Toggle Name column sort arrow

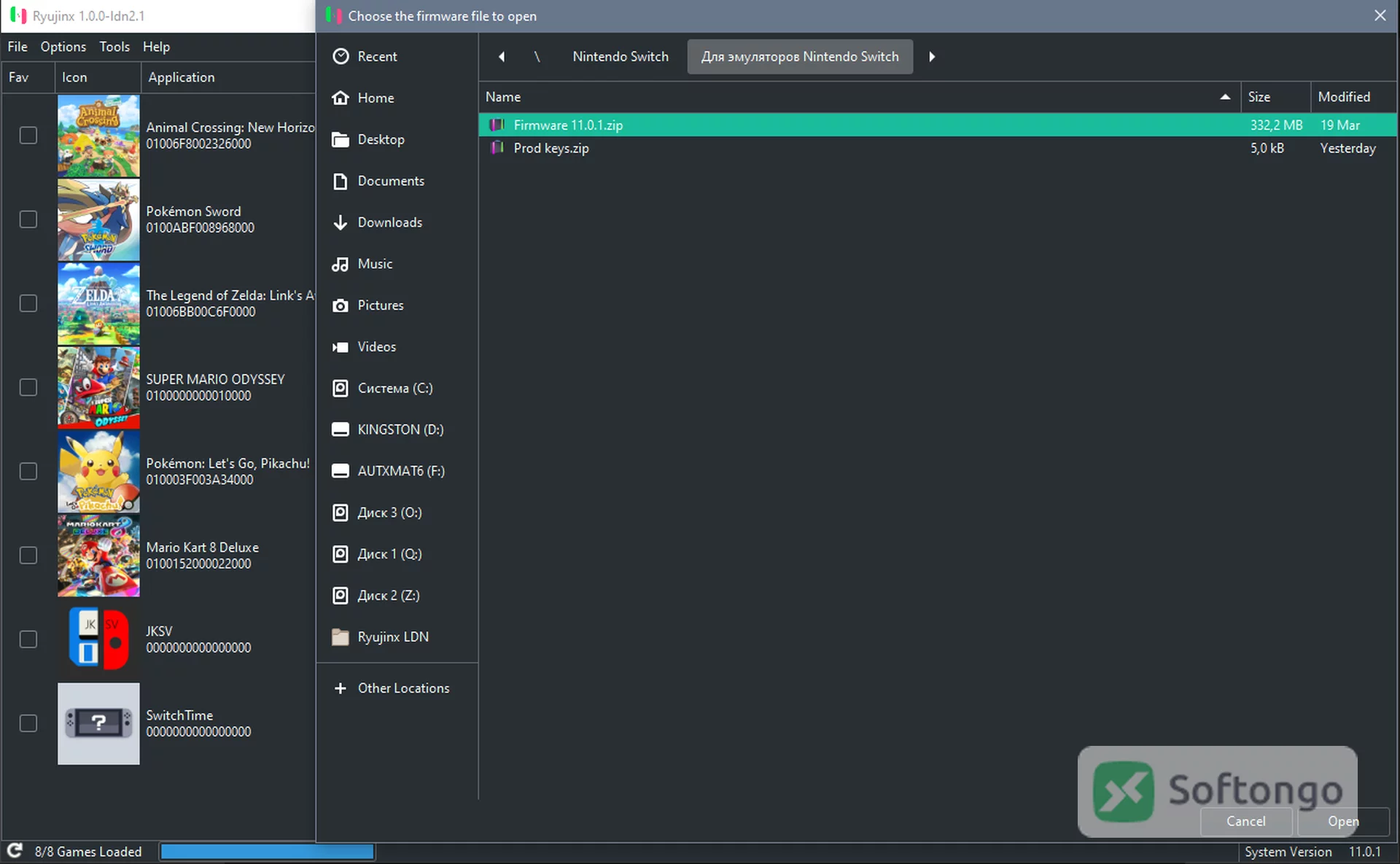point(1225,97)
